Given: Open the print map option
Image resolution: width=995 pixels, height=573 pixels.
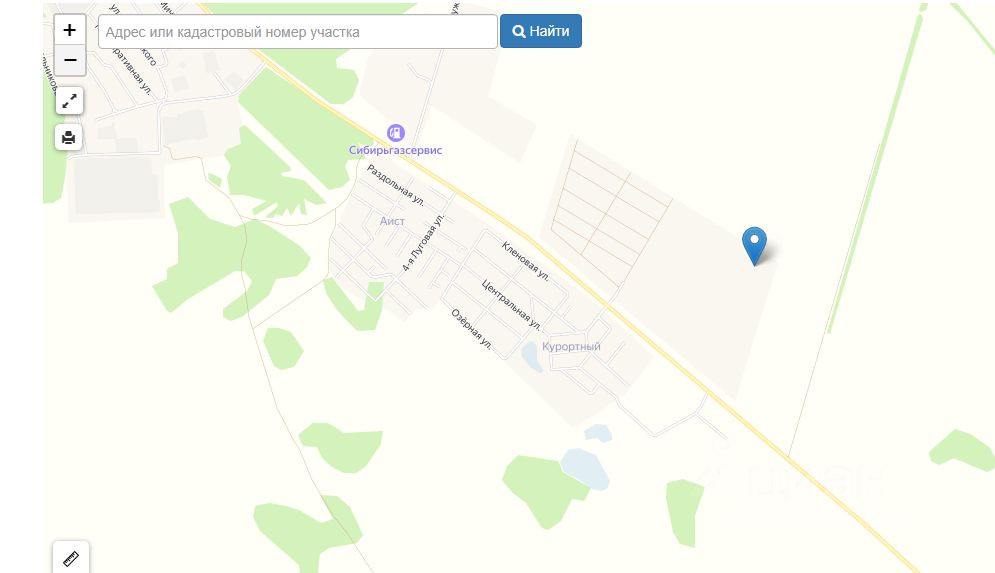Looking at the screenshot, I should point(69,137).
